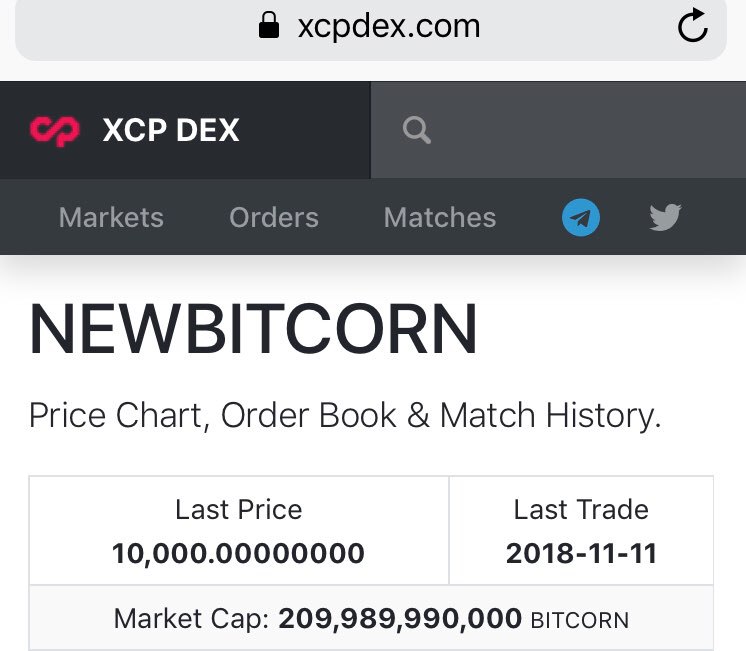Image resolution: width=746 pixels, height=651 pixels.
Task: Open the Orders menu item
Action: click(274, 217)
